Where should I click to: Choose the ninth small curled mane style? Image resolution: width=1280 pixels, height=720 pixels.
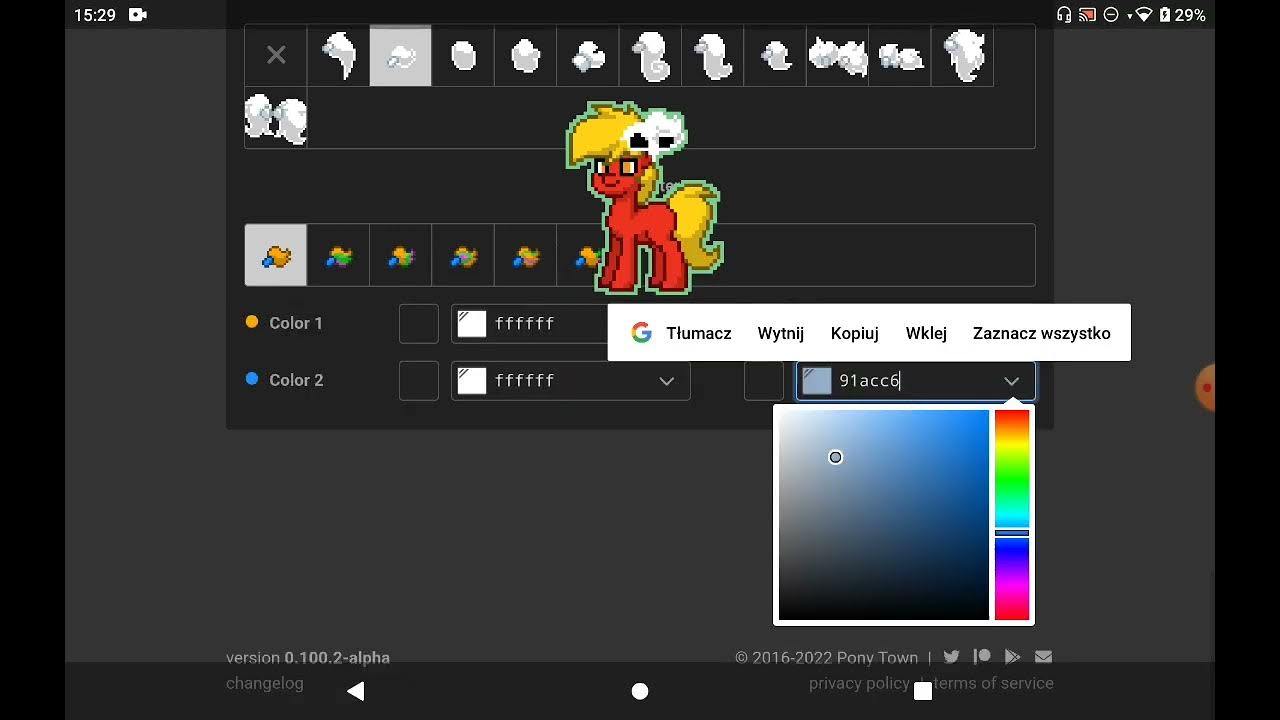tap(775, 55)
